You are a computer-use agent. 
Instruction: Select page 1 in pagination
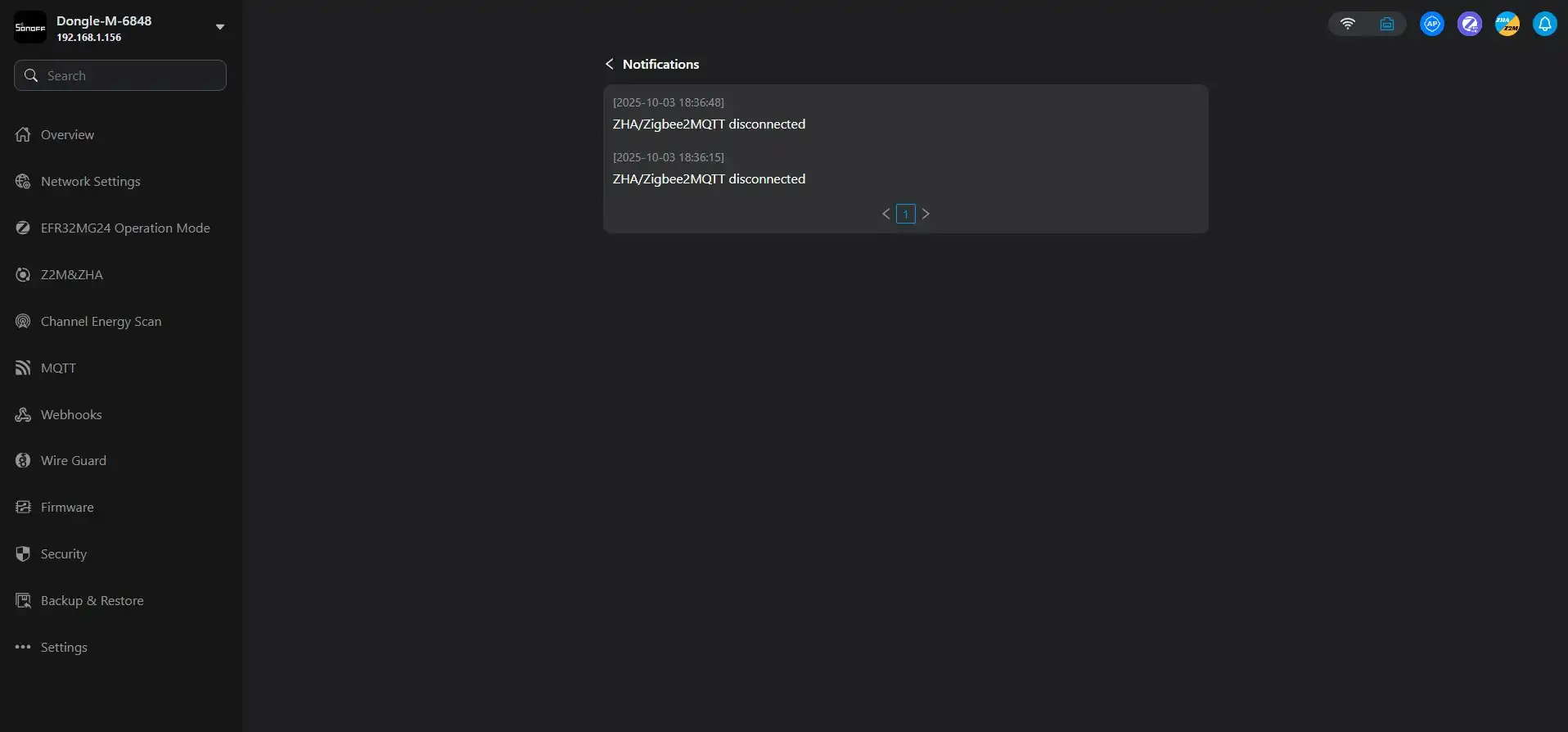coord(905,214)
